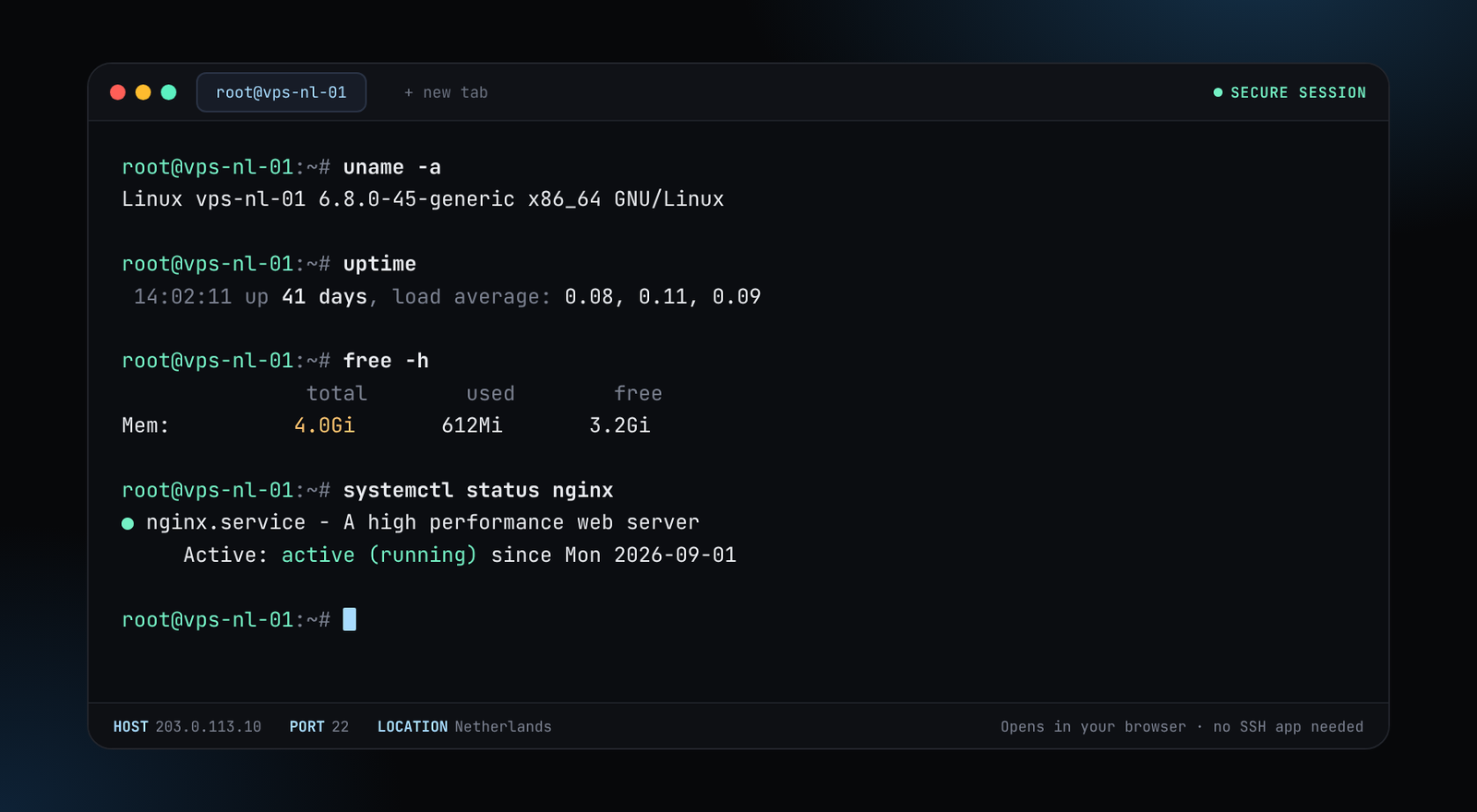The height and width of the screenshot is (812, 1477).
Task: Click the Linux kernel version output line
Action: [x=423, y=199]
